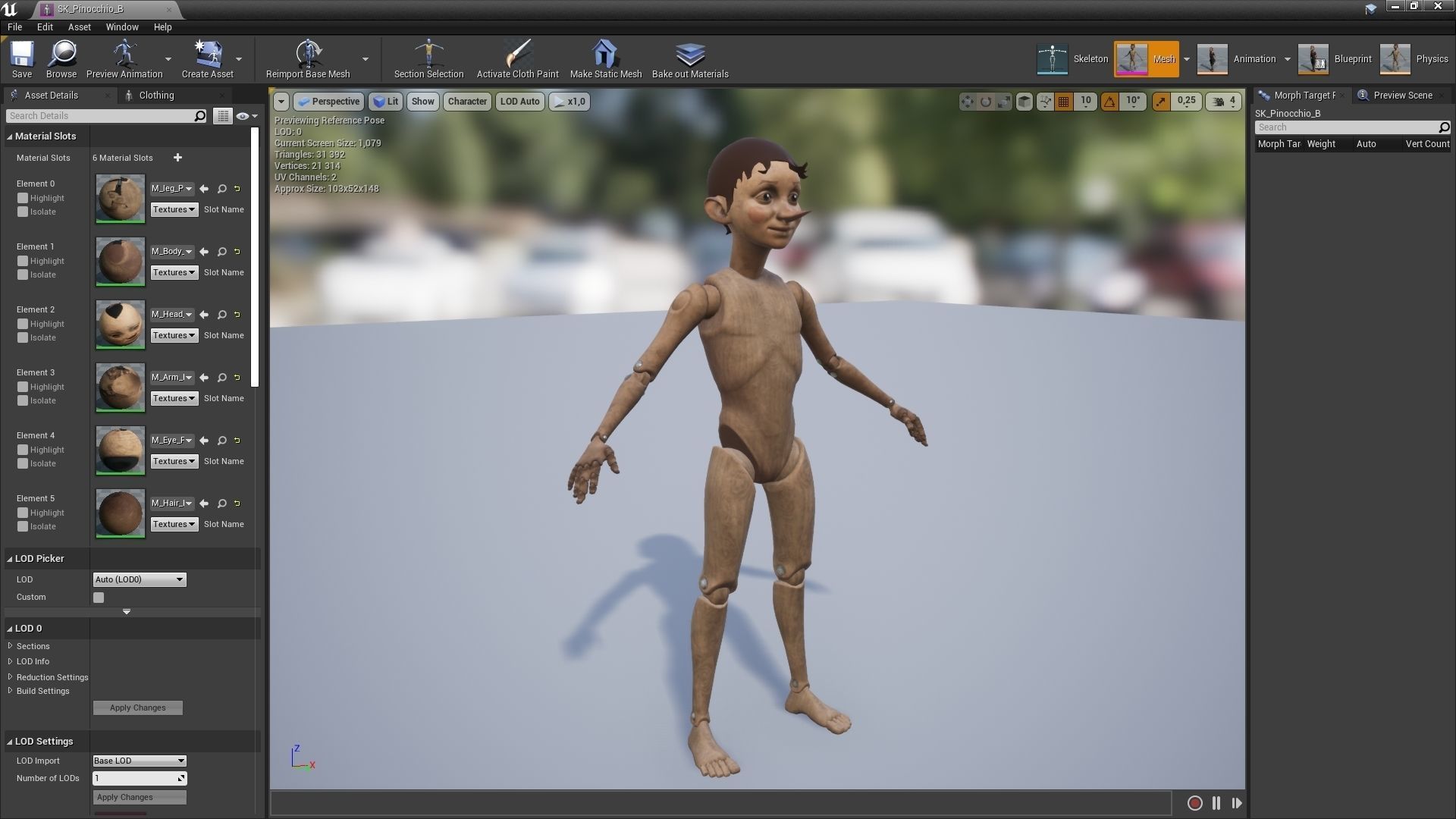The height and width of the screenshot is (819, 1456).
Task: Click the record animation button
Action: [x=1194, y=803]
